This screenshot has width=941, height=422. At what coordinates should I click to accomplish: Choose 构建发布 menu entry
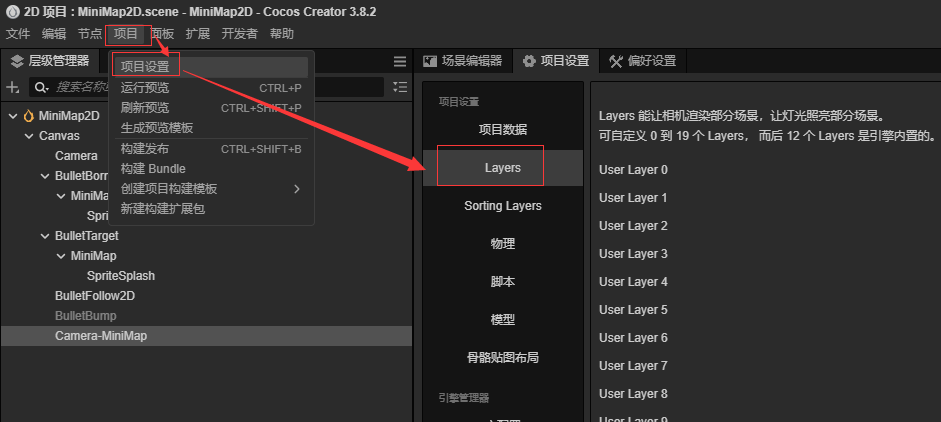(x=211, y=149)
